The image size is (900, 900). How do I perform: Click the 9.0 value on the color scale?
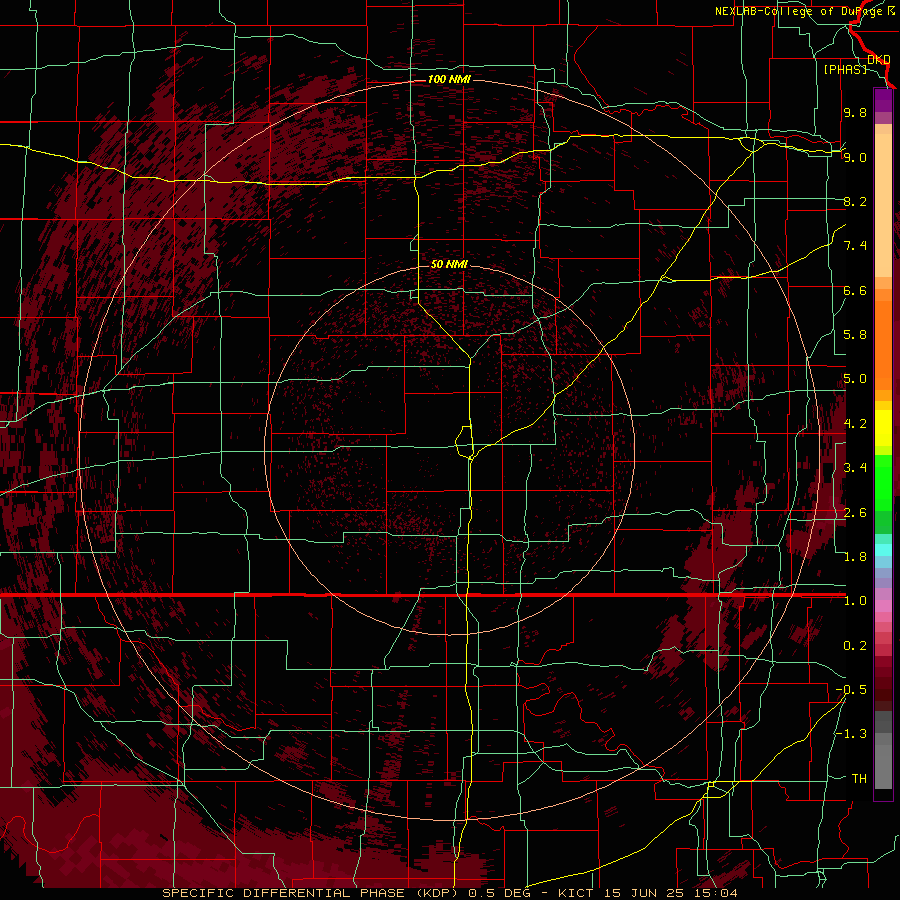855,157
